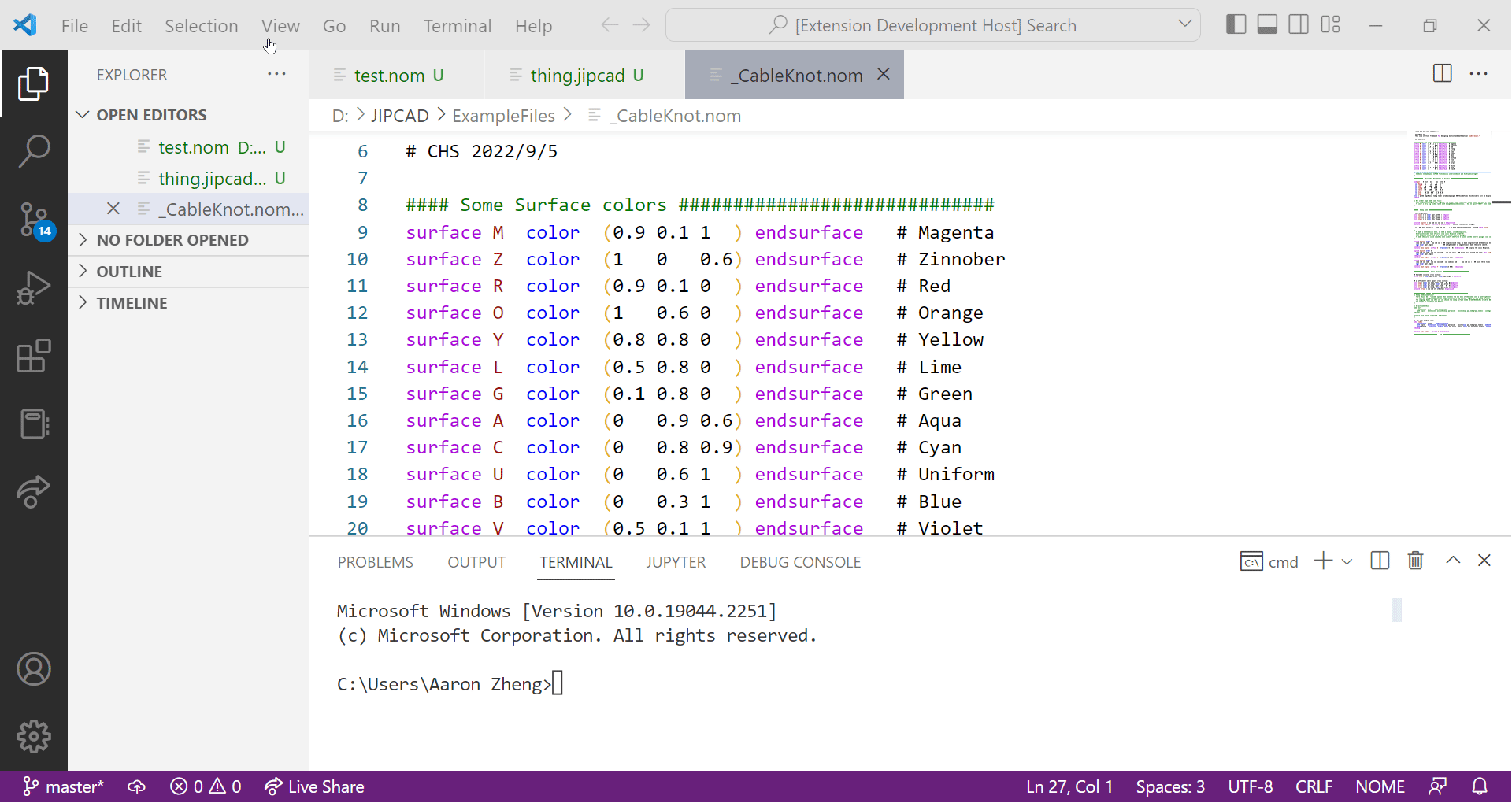The width and height of the screenshot is (1512, 803).
Task: Open the terminal launch profile dropdown
Action: click(1347, 561)
